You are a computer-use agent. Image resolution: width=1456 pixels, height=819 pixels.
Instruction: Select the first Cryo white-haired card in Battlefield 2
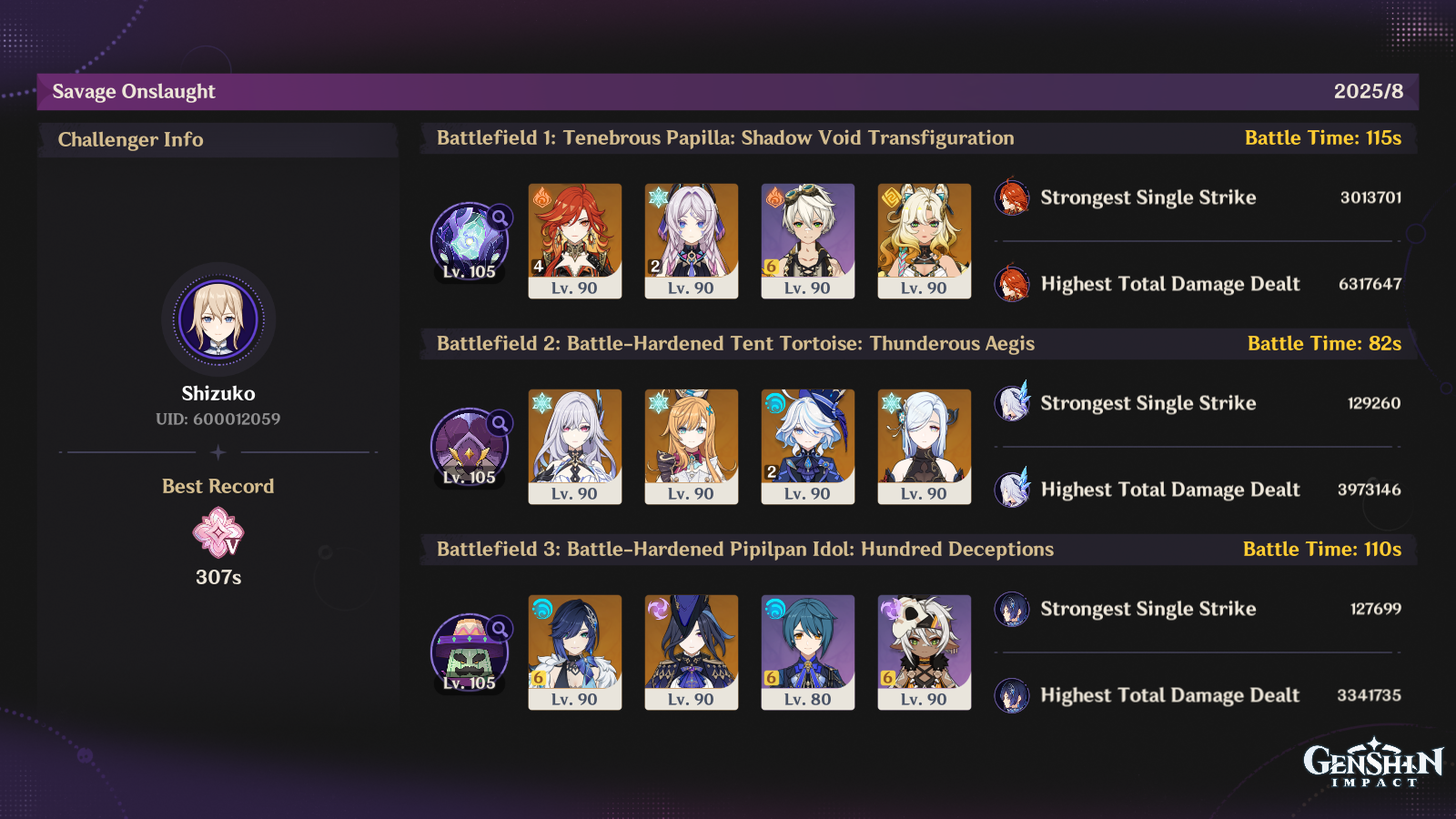575,447
